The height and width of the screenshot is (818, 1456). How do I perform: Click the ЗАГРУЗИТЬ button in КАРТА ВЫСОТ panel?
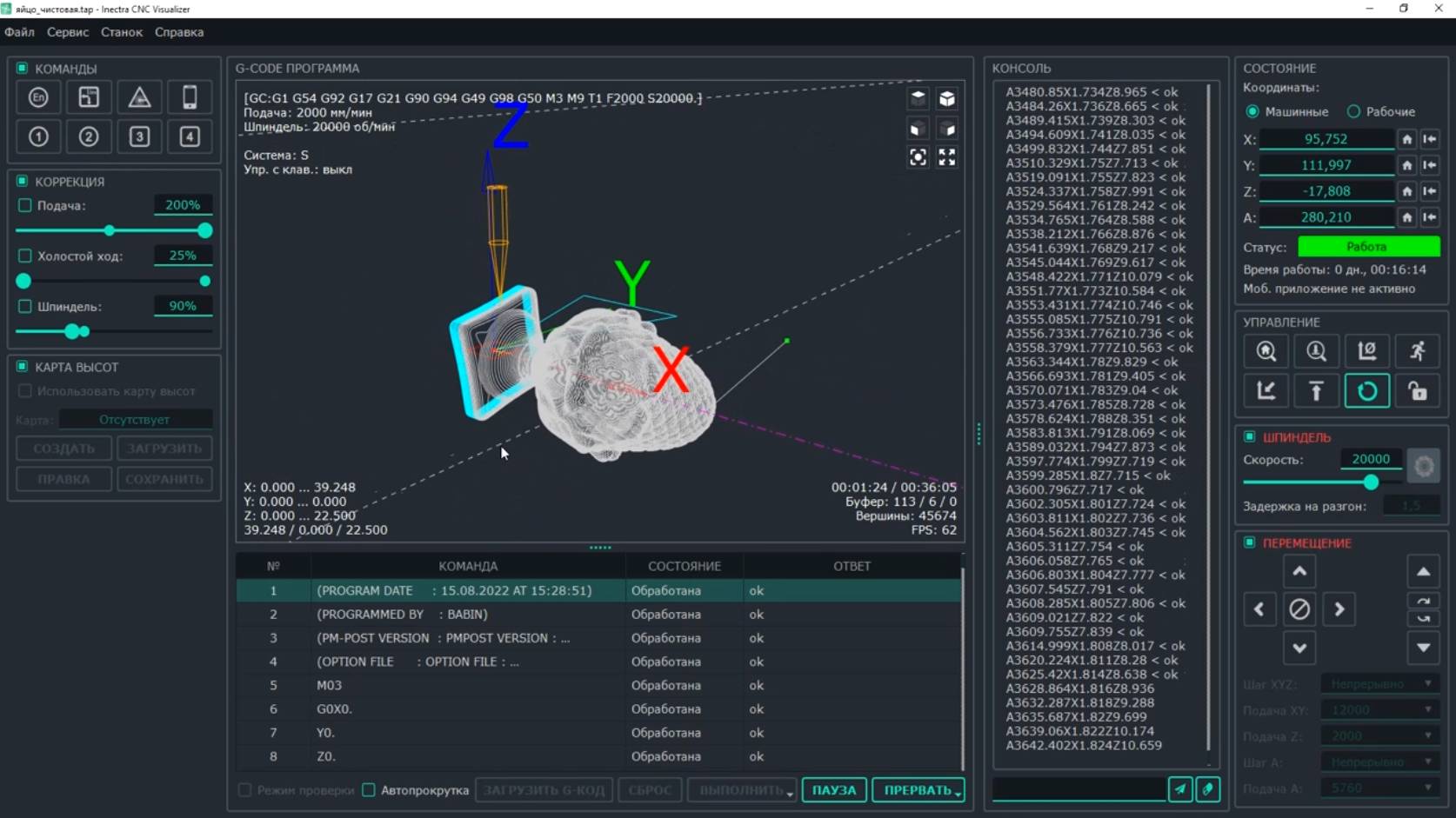pos(164,448)
